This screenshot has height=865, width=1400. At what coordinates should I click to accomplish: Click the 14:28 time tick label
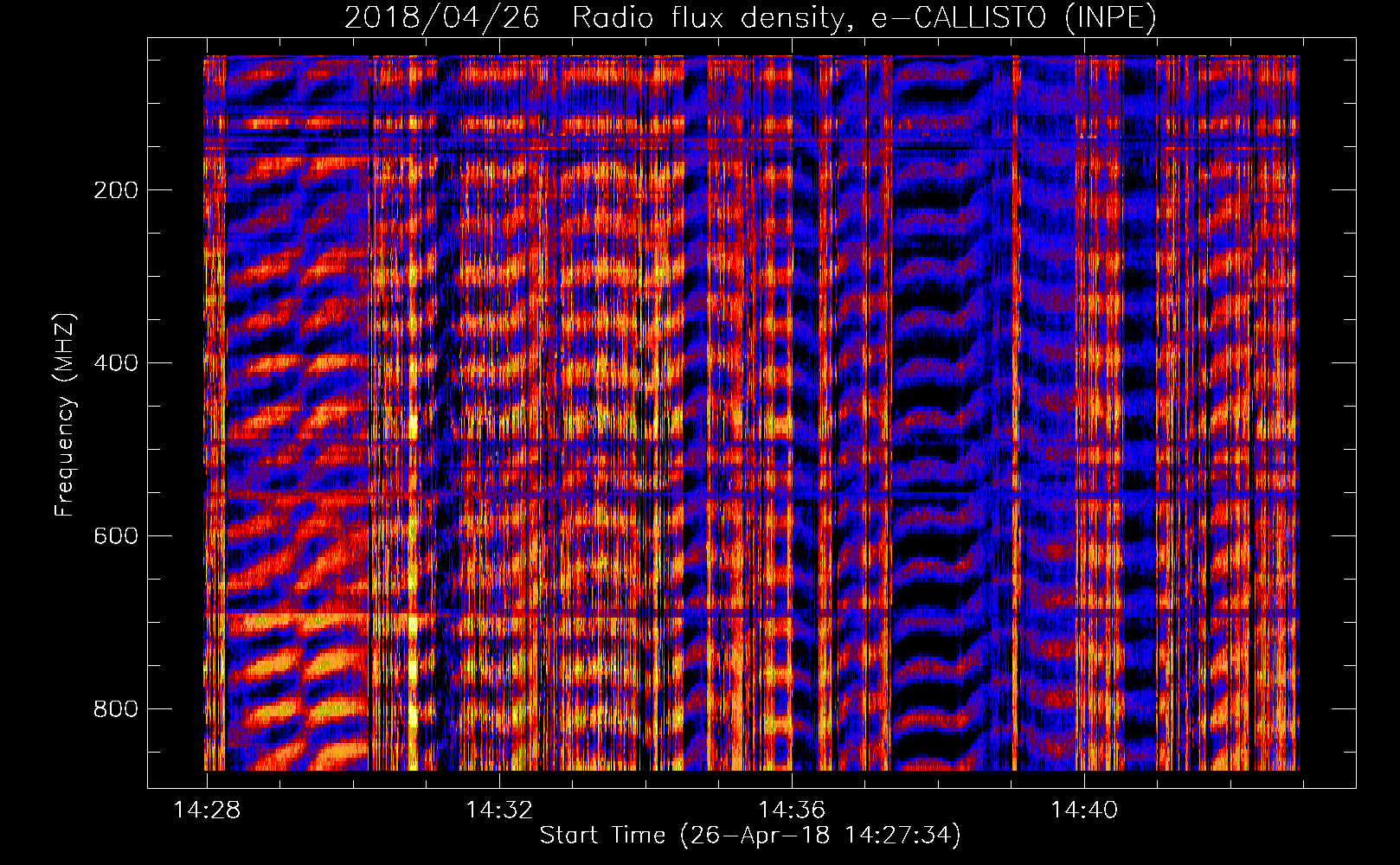click(x=207, y=811)
